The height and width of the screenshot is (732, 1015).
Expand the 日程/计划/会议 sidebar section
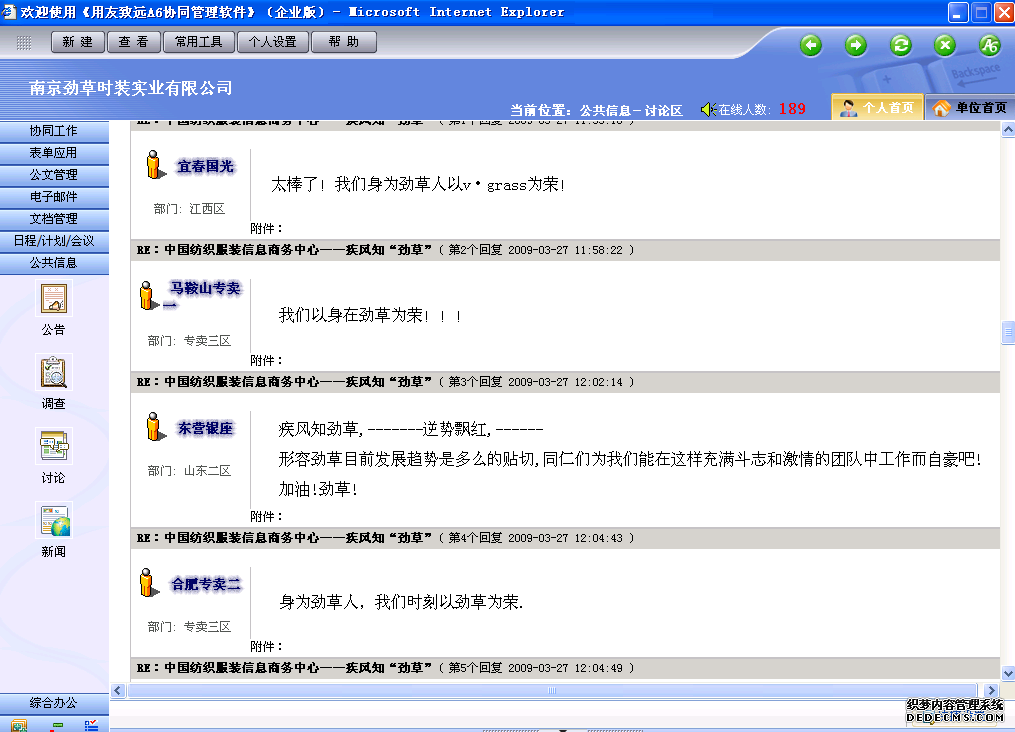54,241
